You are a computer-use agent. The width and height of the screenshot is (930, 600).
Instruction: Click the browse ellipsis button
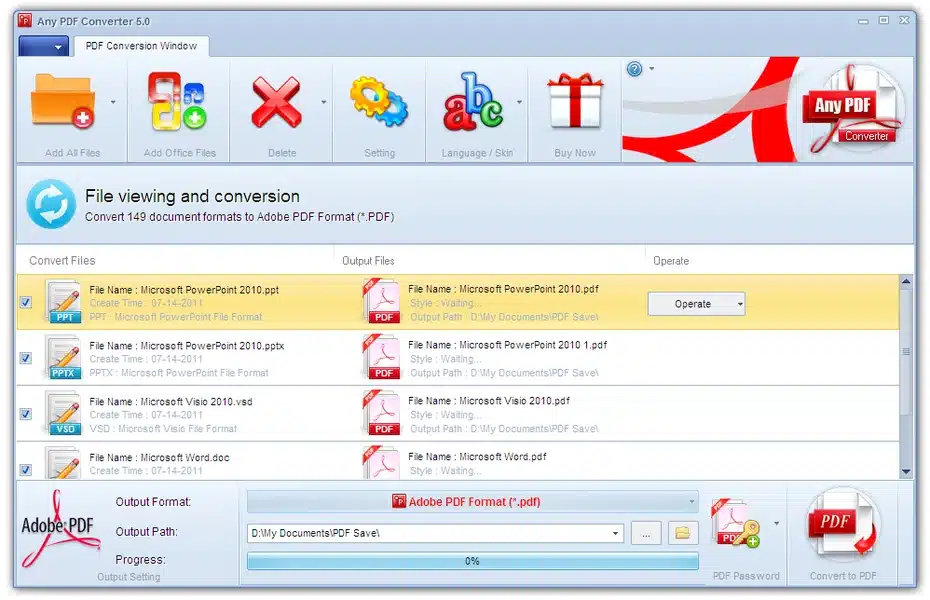tap(646, 533)
